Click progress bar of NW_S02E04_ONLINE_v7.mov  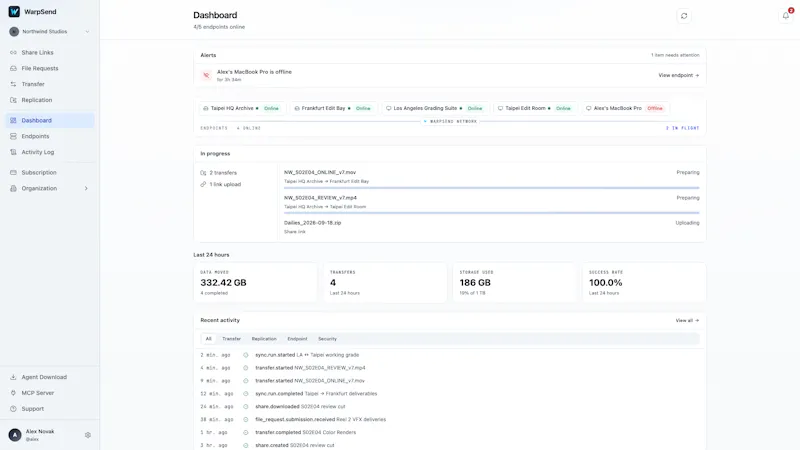[491, 188]
